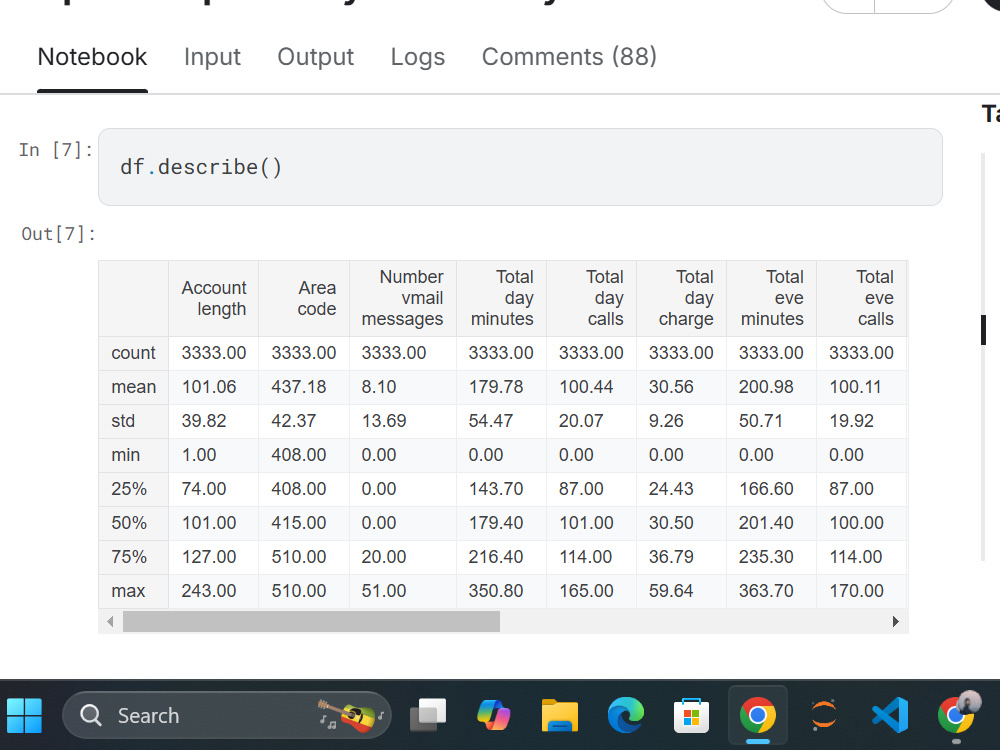Viewport: 1000px width, 750px height.
Task: Click the Total day charge header
Action: [x=682, y=298]
